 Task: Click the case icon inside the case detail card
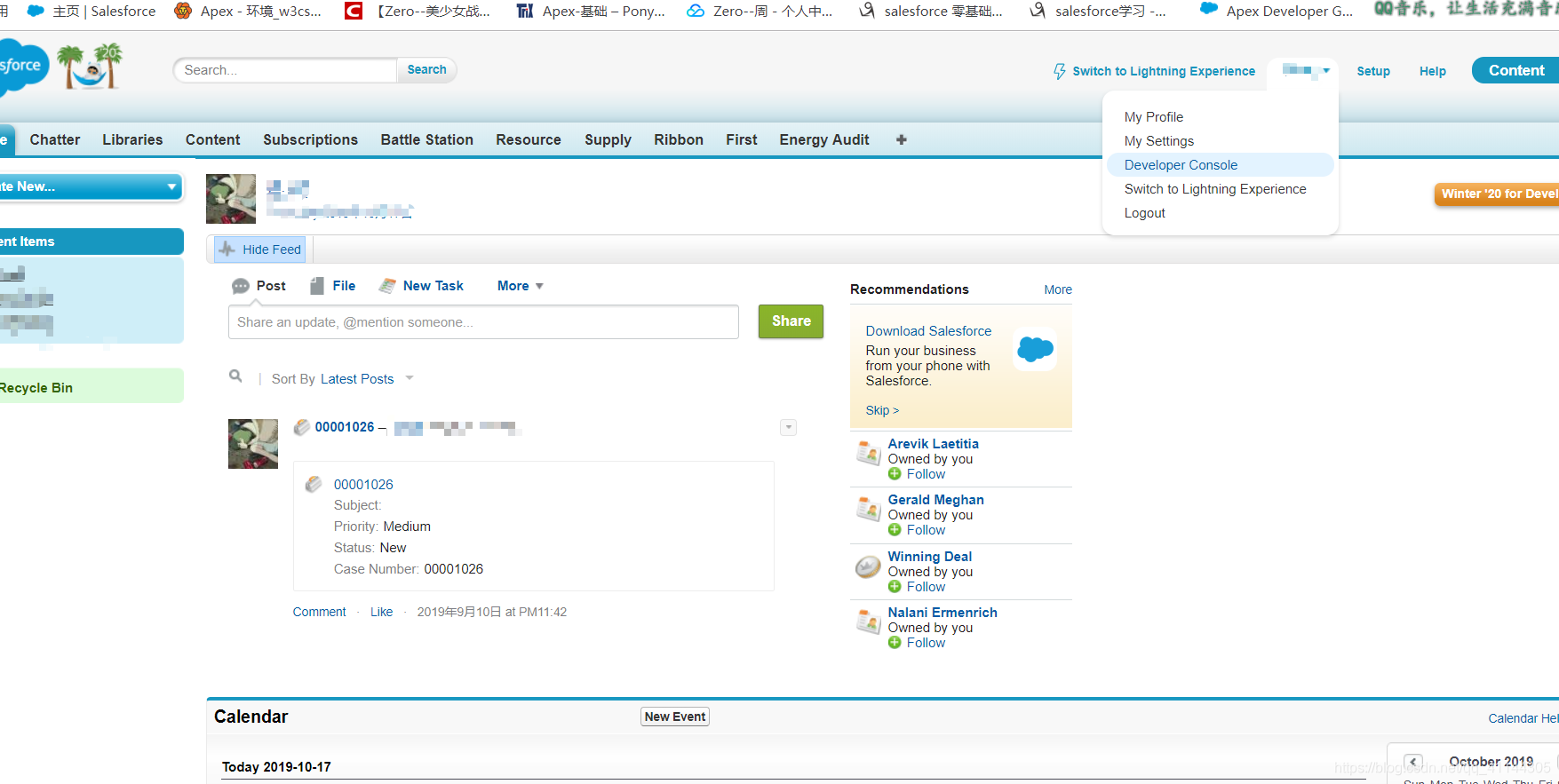314,485
